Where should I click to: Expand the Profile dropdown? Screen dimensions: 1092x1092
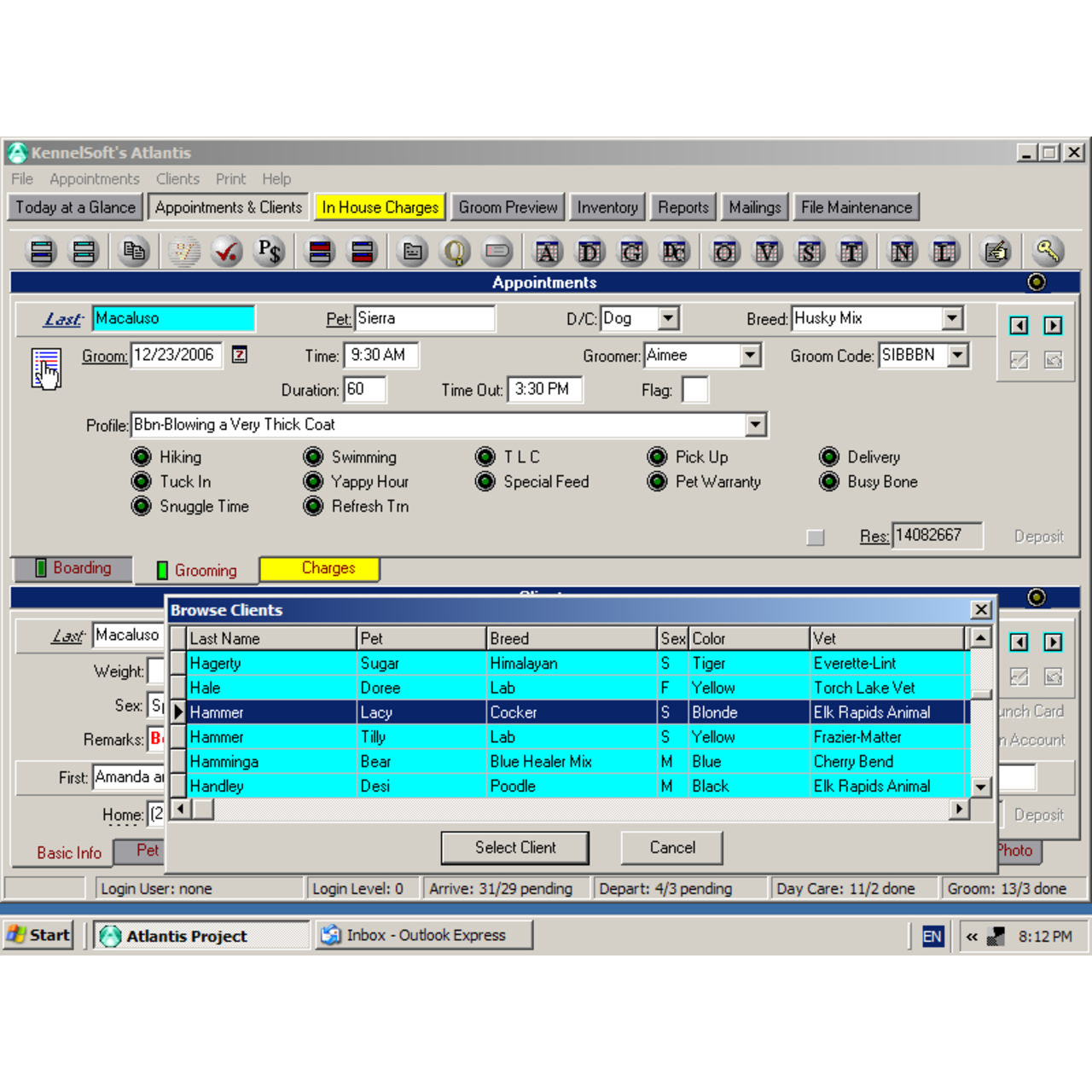tap(755, 425)
